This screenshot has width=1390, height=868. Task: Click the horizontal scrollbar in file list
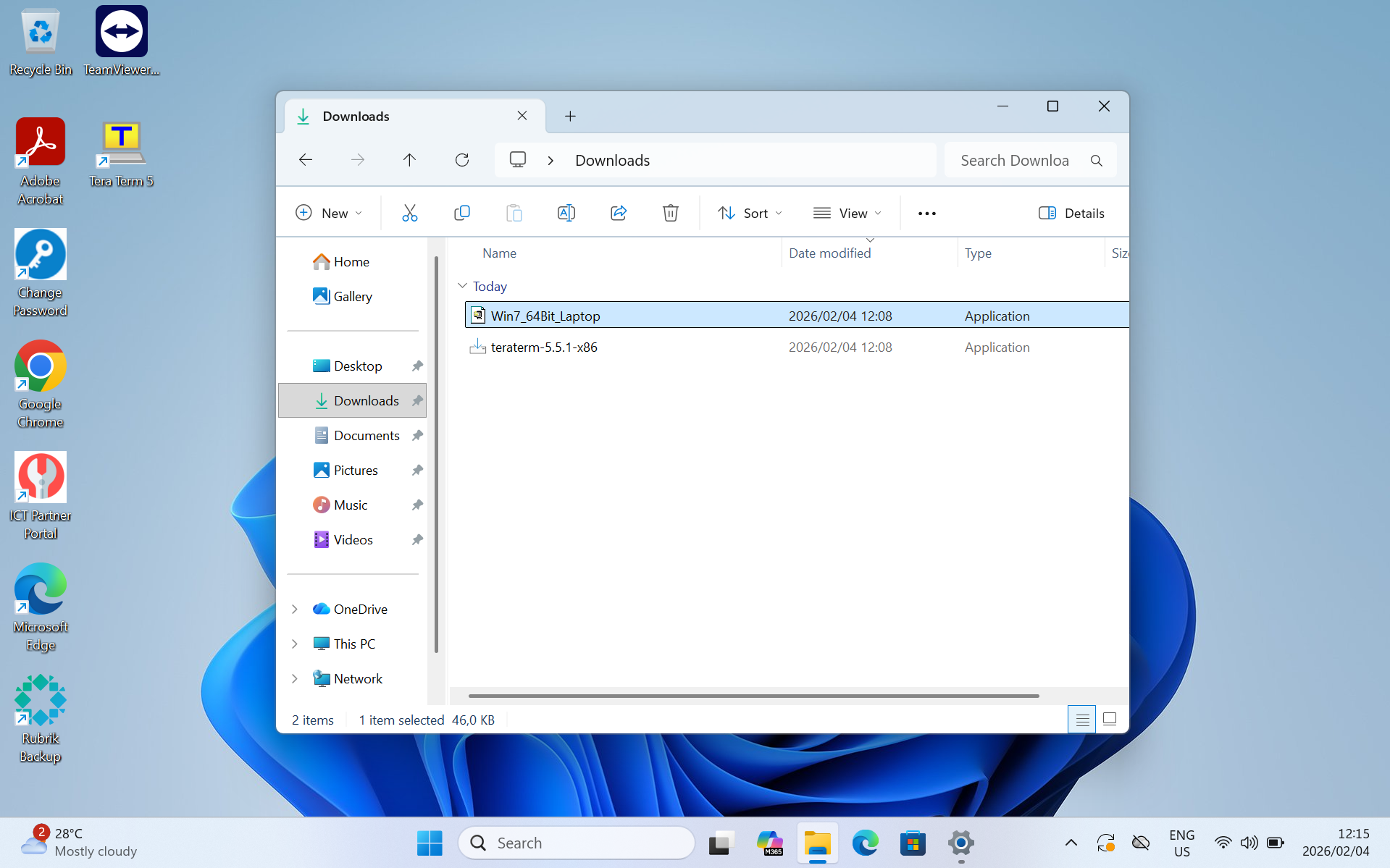(753, 696)
